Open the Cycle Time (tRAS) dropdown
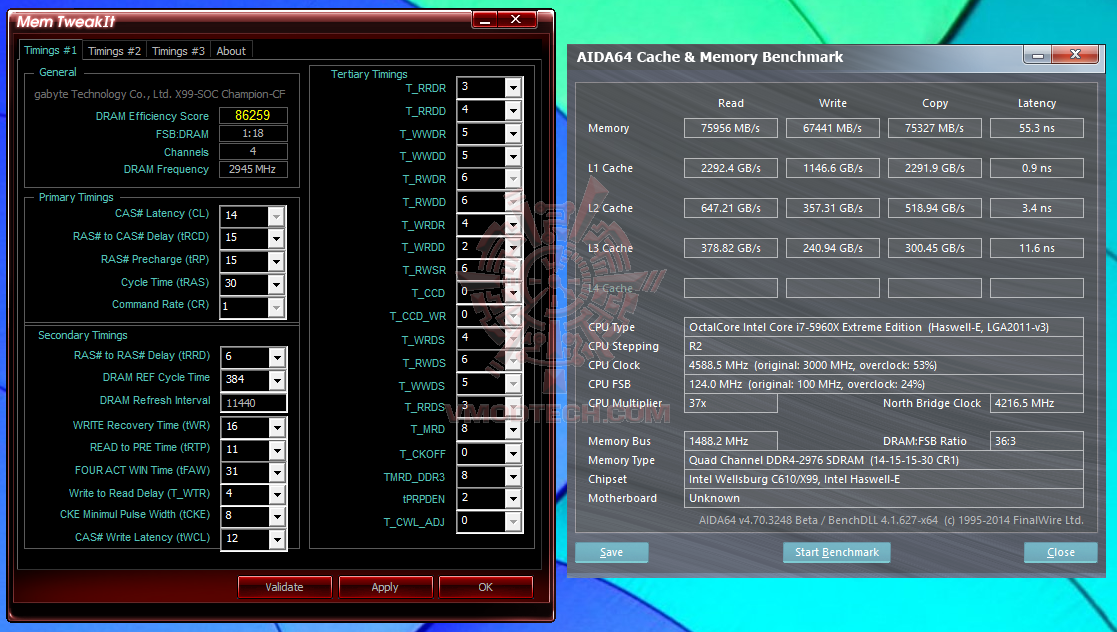1117x632 pixels. [x=276, y=284]
